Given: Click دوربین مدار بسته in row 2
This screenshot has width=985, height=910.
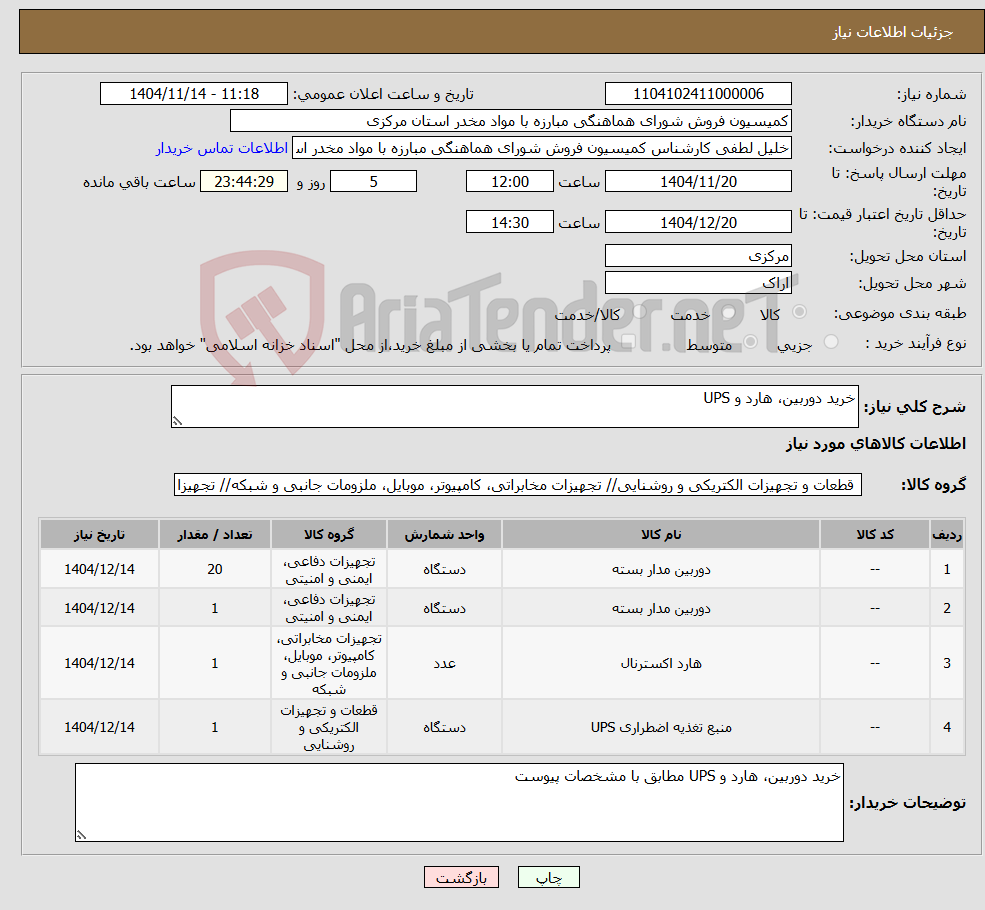Looking at the screenshot, I should point(661,609).
